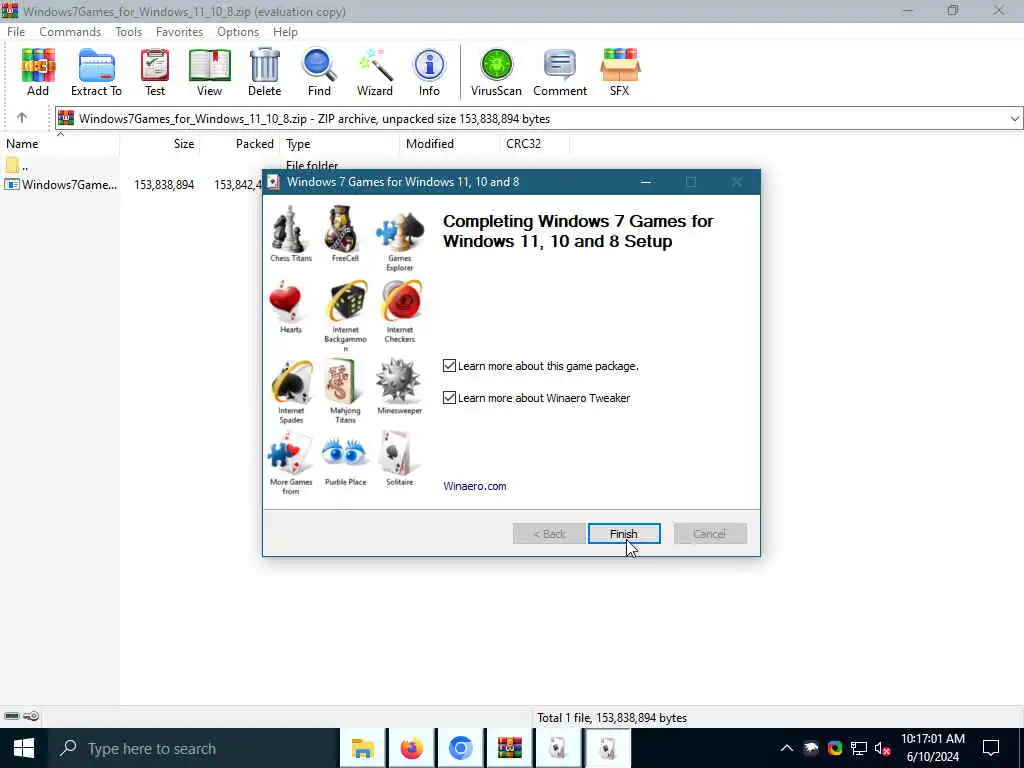This screenshot has height=768, width=1024.
Task: Open the notification center icon
Action: click(x=991, y=748)
